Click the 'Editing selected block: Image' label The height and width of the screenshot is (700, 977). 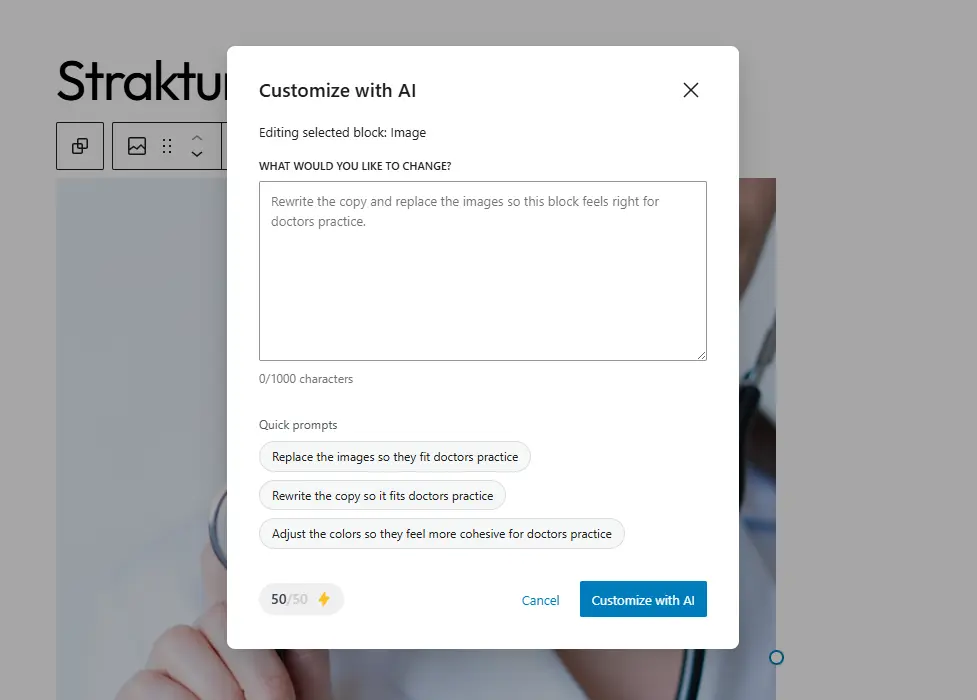click(x=343, y=132)
